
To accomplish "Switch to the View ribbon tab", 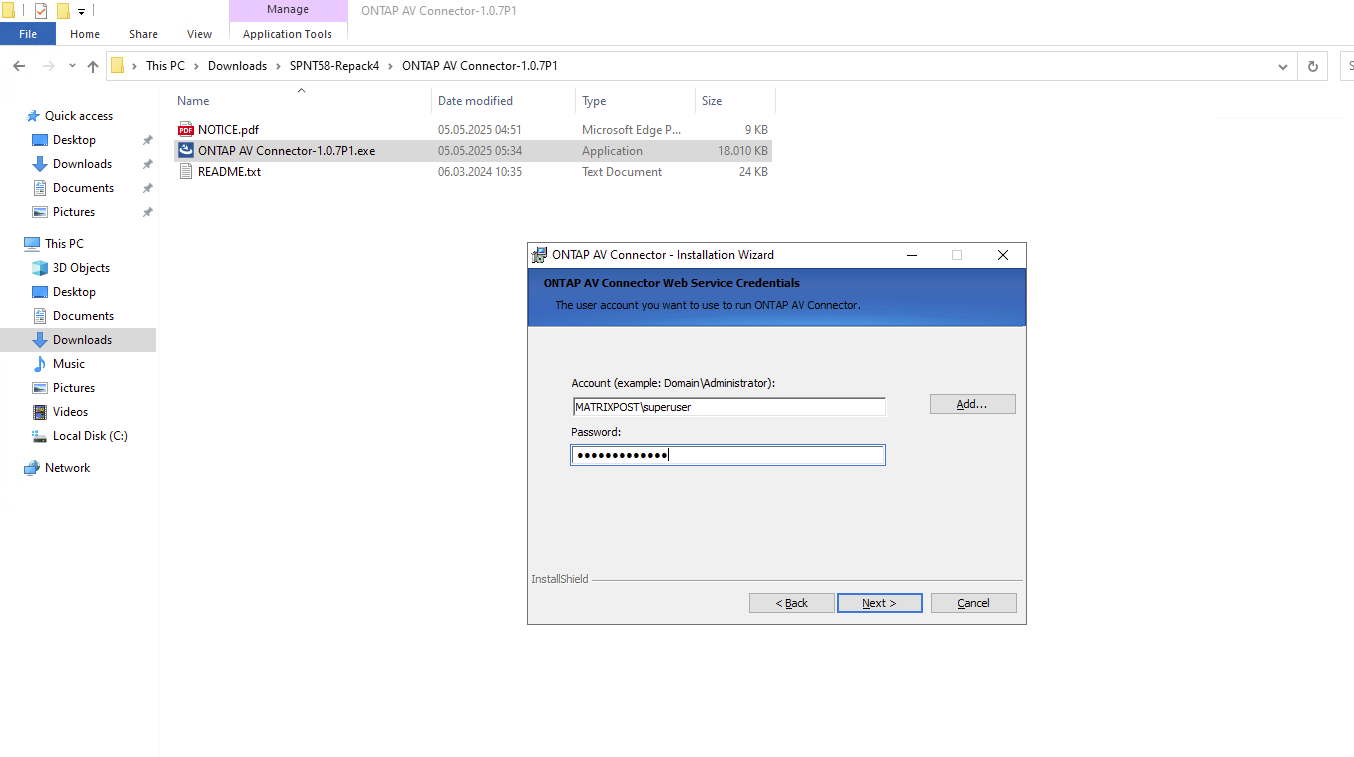I will [200, 34].
